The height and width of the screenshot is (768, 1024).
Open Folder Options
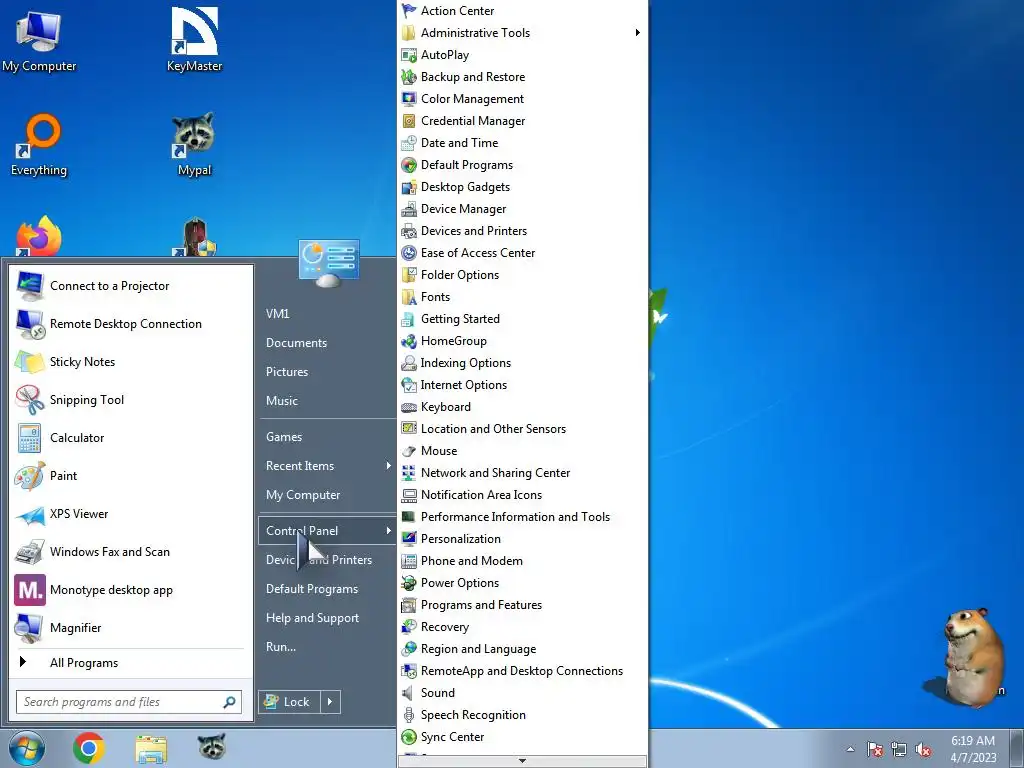coord(522,275)
